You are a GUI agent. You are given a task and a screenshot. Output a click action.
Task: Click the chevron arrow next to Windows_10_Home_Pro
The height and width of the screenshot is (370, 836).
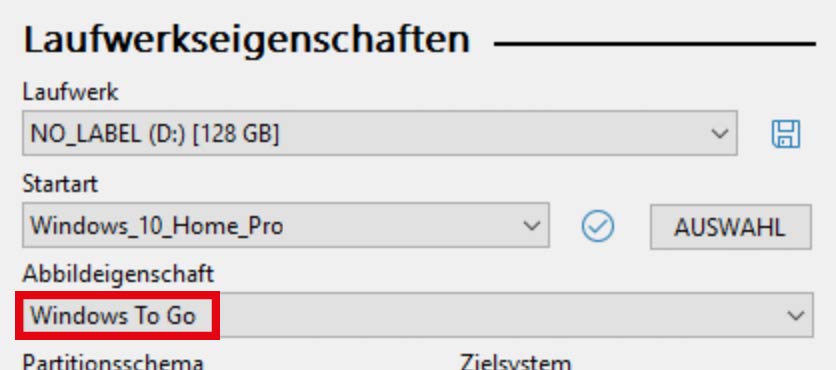[x=532, y=226]
